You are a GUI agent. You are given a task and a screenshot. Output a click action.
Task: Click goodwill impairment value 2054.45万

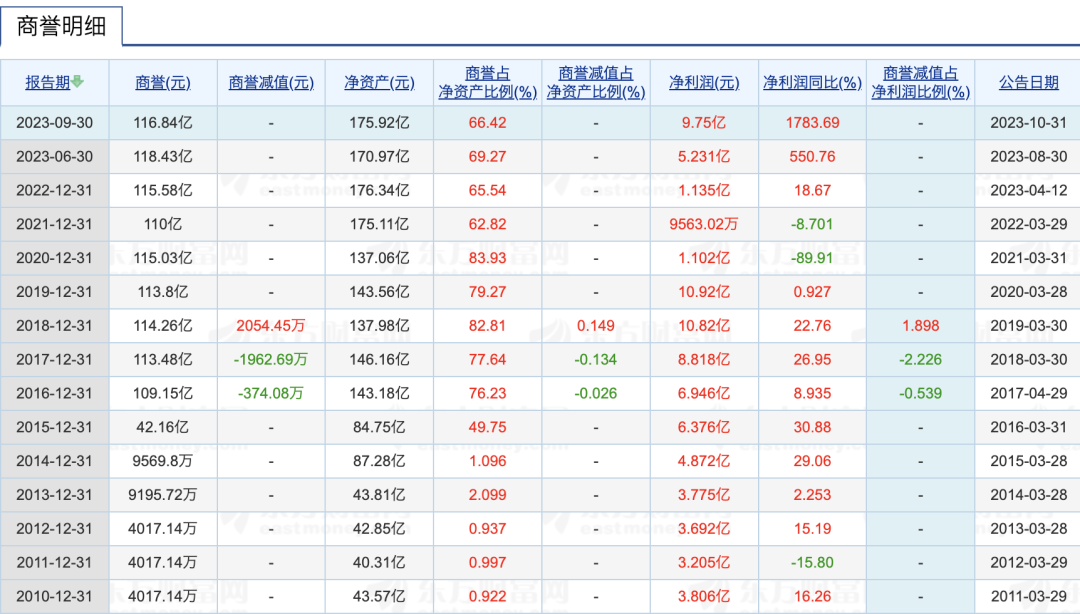270,326
